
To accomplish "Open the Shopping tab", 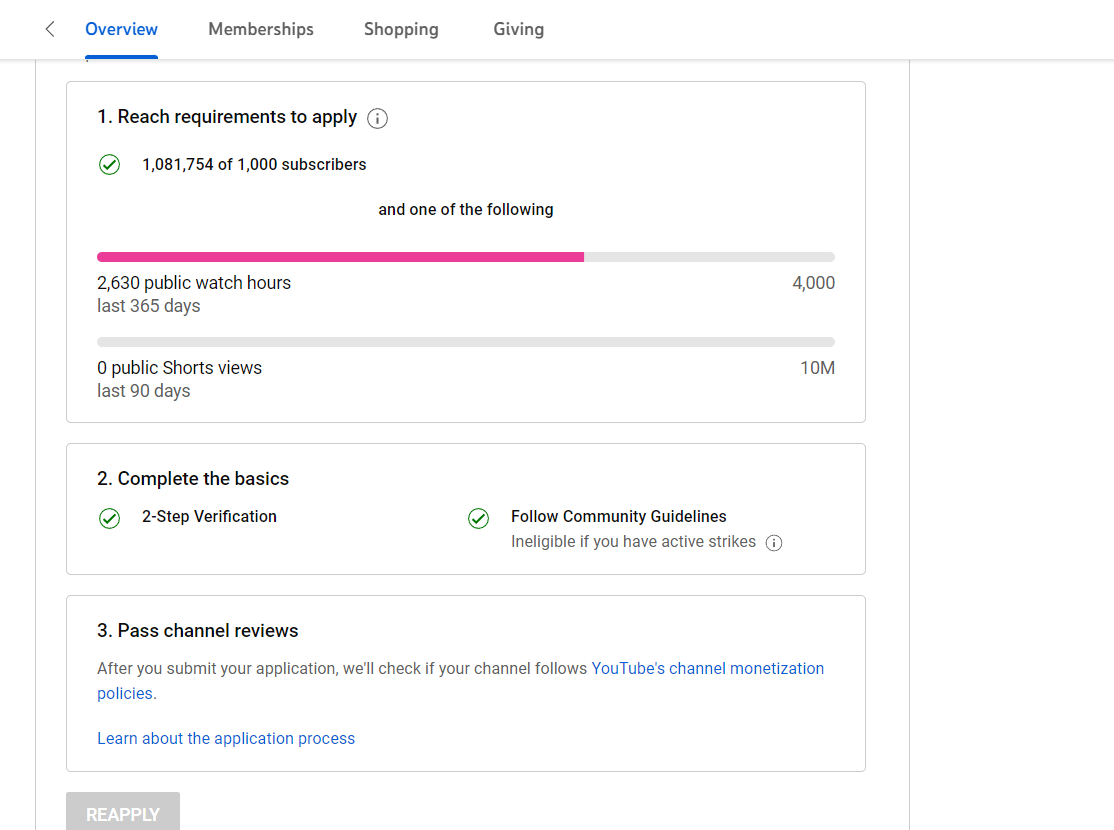I will pos(401,29).
